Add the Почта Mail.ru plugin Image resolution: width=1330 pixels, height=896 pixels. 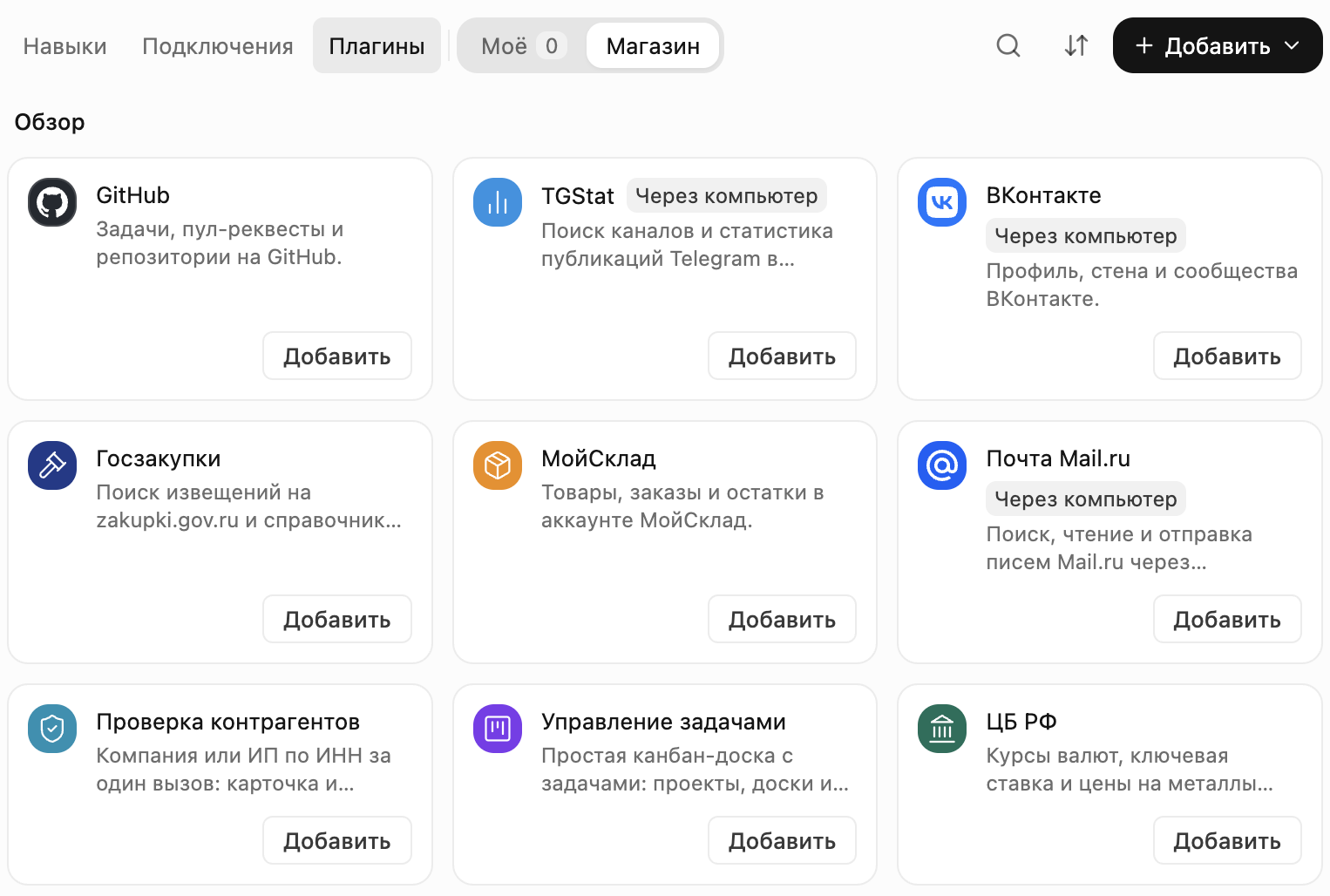point(1227,619)
